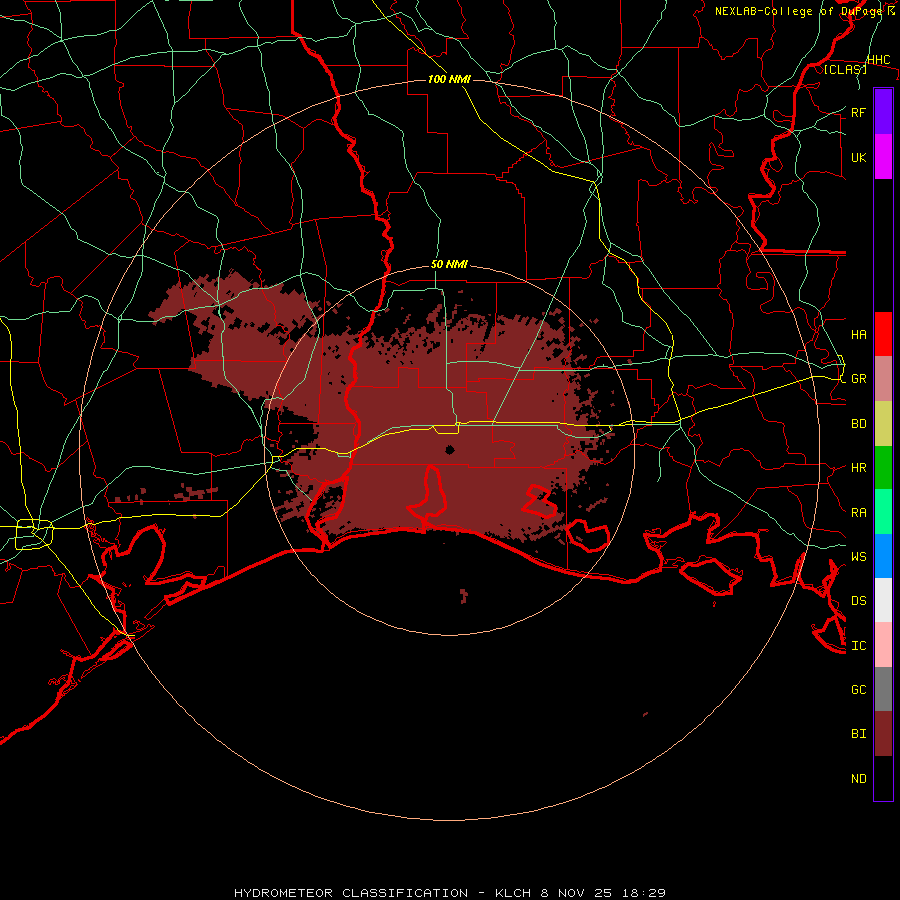Image resolution: width=900 pixels, height=900 pixels.
Task: Click the HHC product label
Action: click(879, 60)
